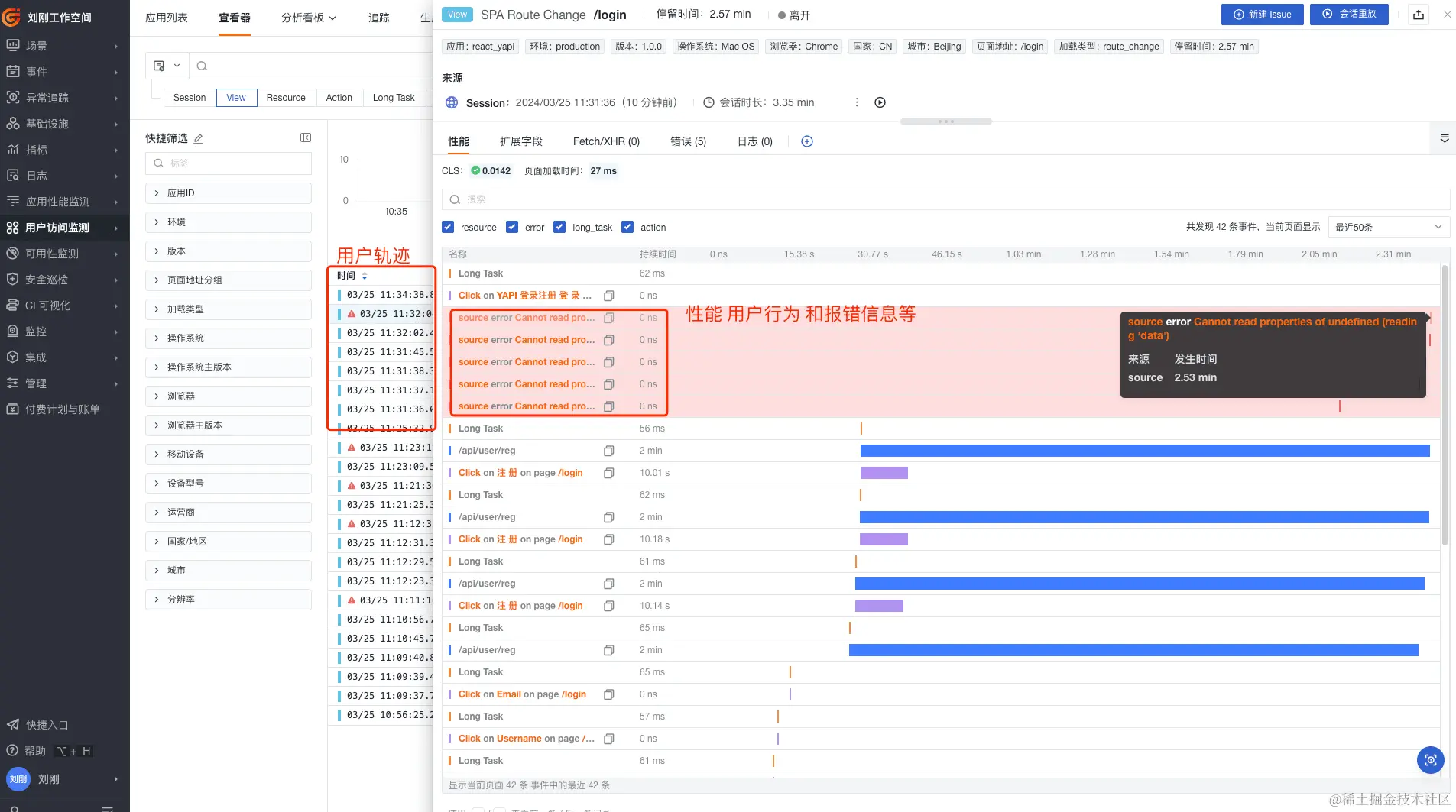Image resolution: width=1456 pixels, height=812 pixels.
Task: Click the purple bar of 10.01 s Click row
Action: click(x=884, y=473)
